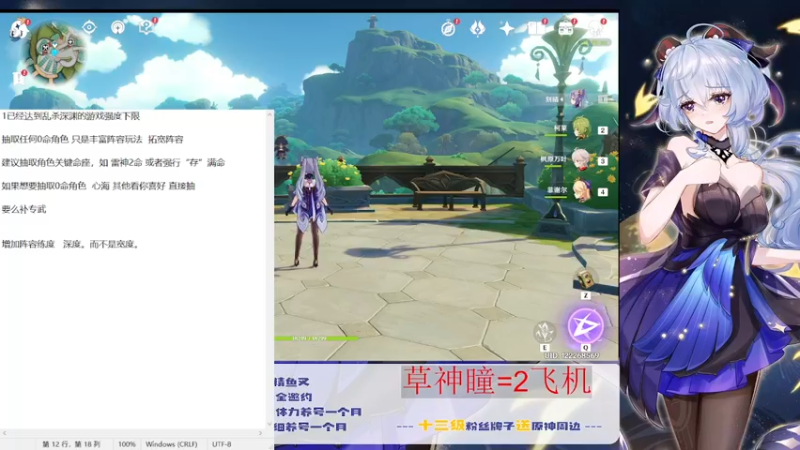Image resolution: width=800 pixels, height=450 pixels.
Task: Click the overlay line ending with 体力补号一个月
Action: (318, 412)
